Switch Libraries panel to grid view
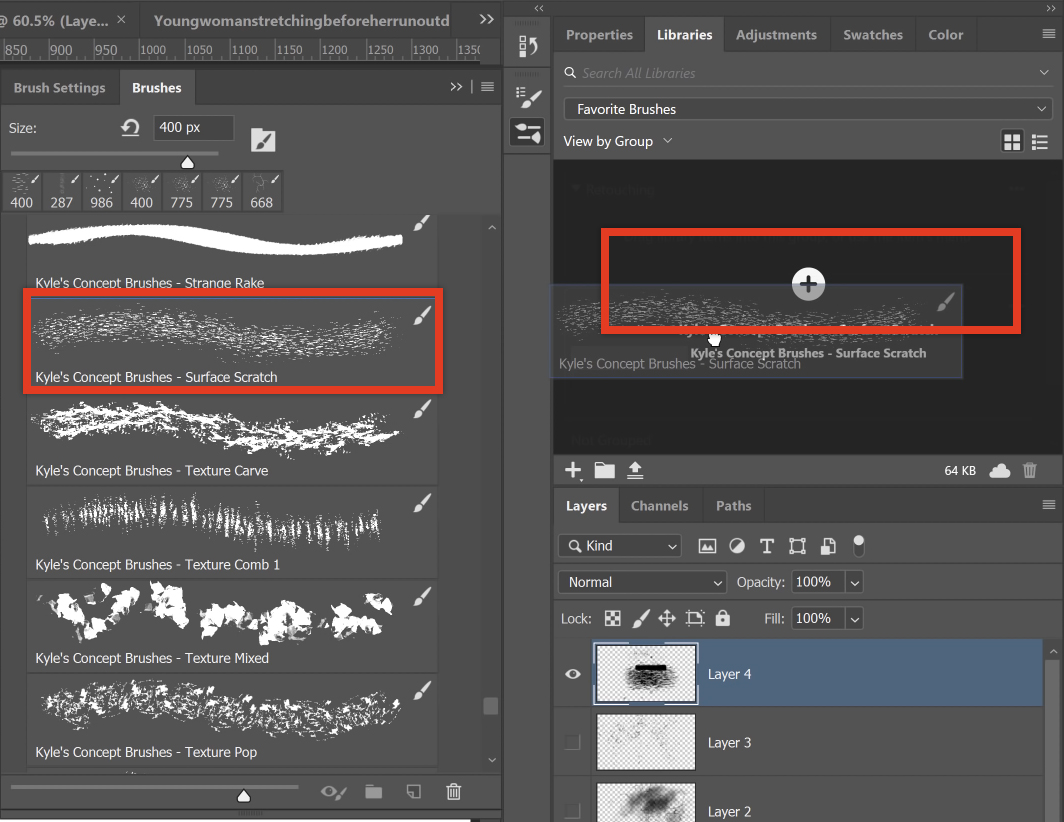Image resolution: width=1064 pixels, height=822 pixels. 1012,142
